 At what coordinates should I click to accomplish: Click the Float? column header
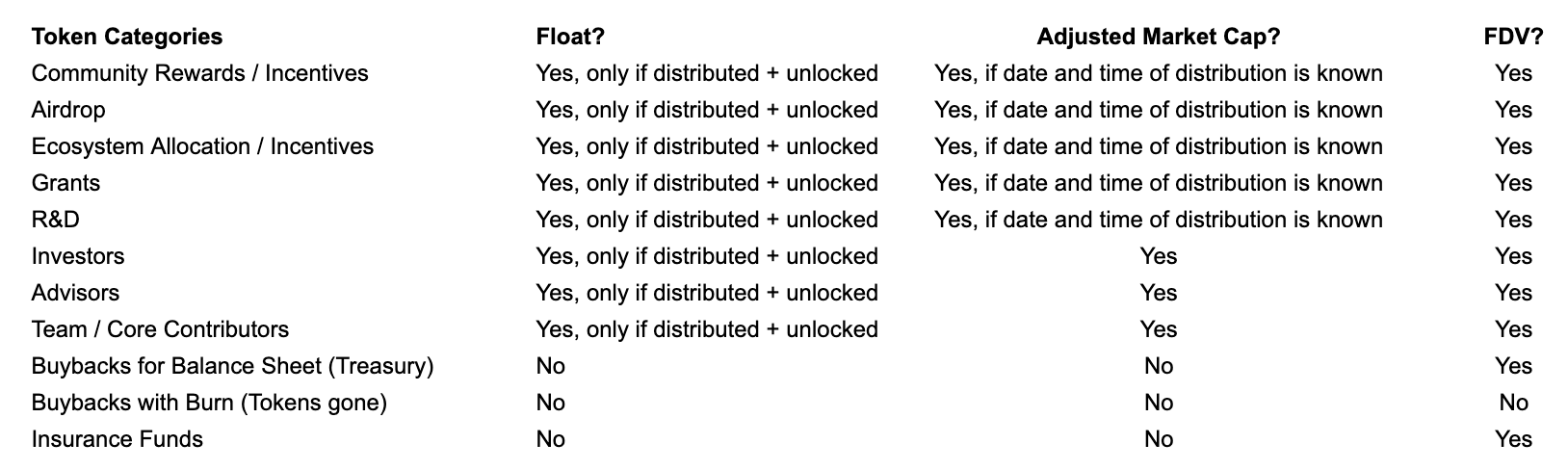pyautogui.click(x=570, y=37)
